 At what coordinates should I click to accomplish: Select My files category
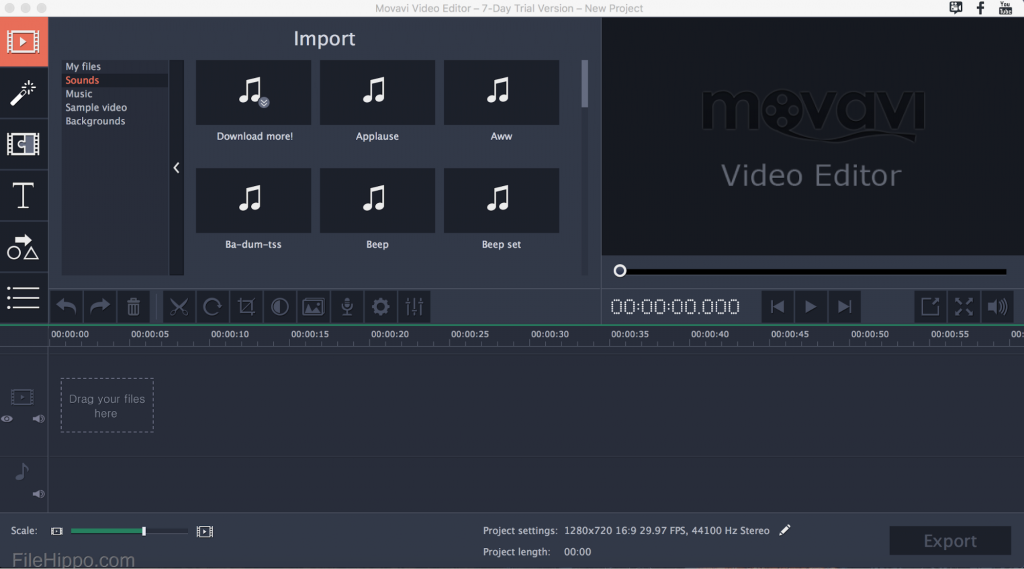coord(83,67)
